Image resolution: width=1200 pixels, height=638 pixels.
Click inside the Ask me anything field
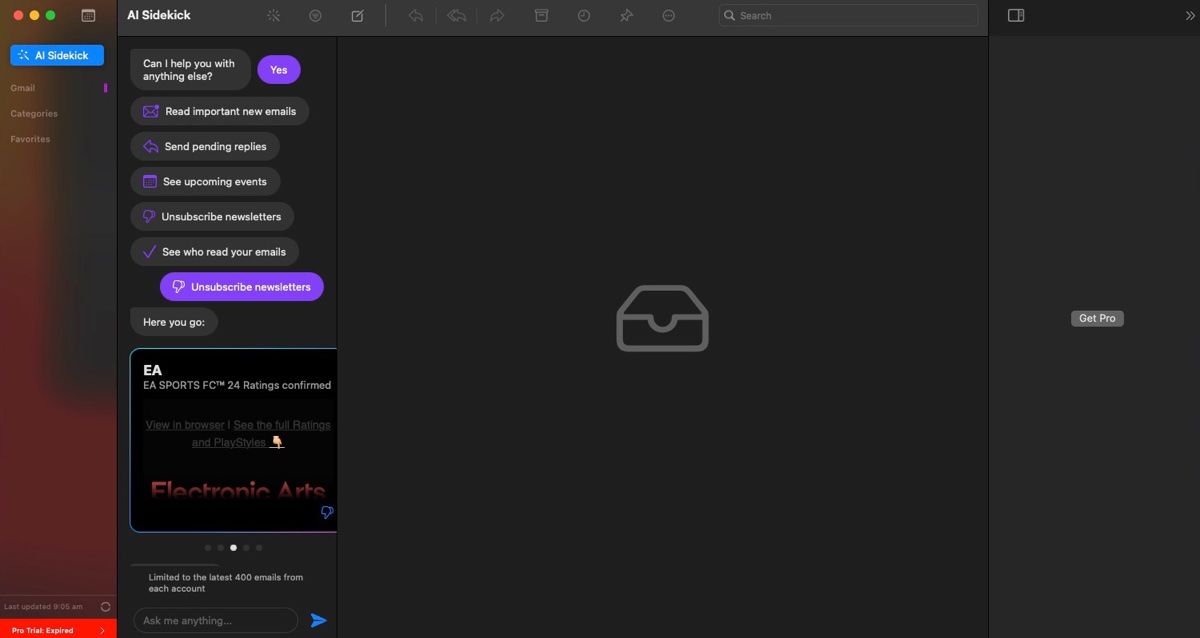coord(215,620)
